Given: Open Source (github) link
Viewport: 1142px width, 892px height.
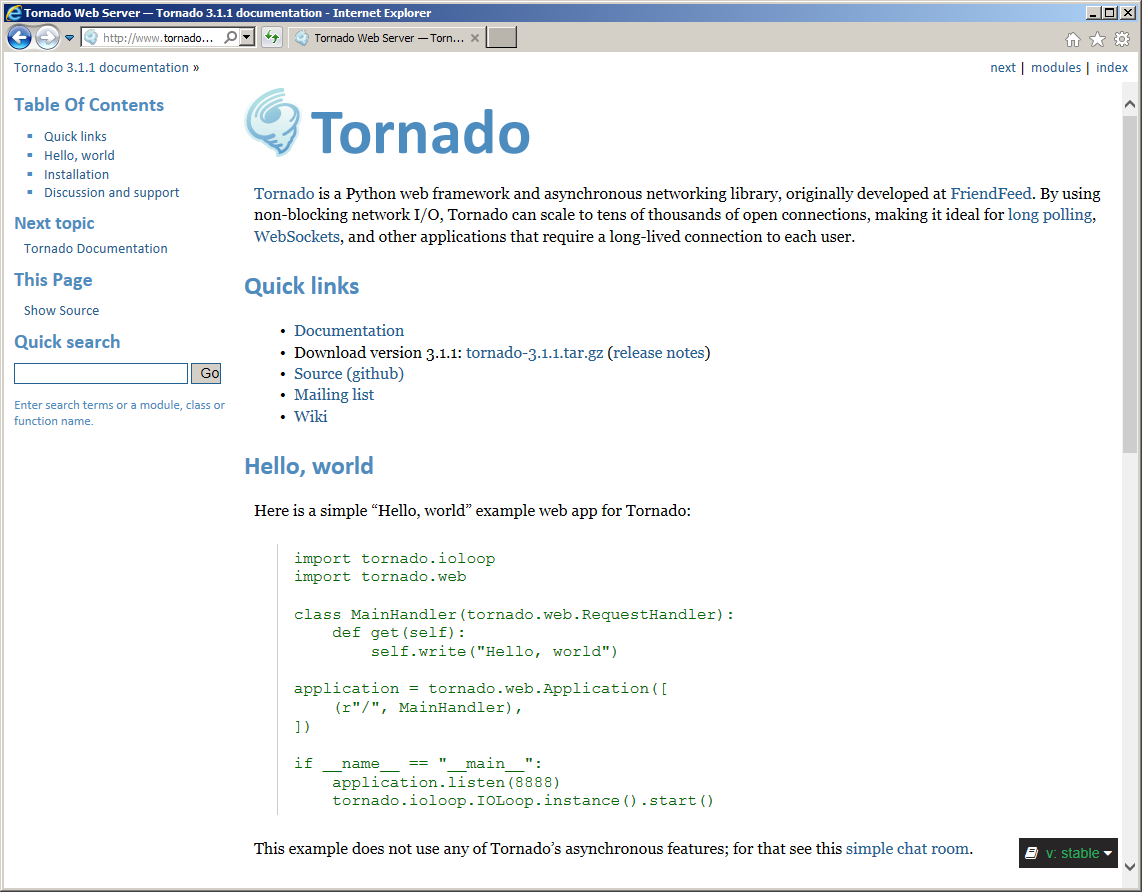Looking at the screenshot, I should [349, 374].
